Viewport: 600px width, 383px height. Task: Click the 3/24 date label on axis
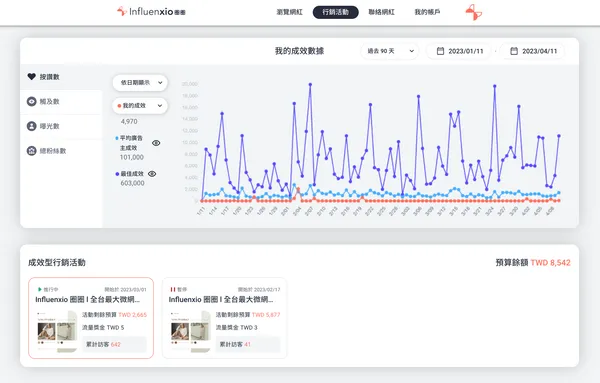click(489, 211)
